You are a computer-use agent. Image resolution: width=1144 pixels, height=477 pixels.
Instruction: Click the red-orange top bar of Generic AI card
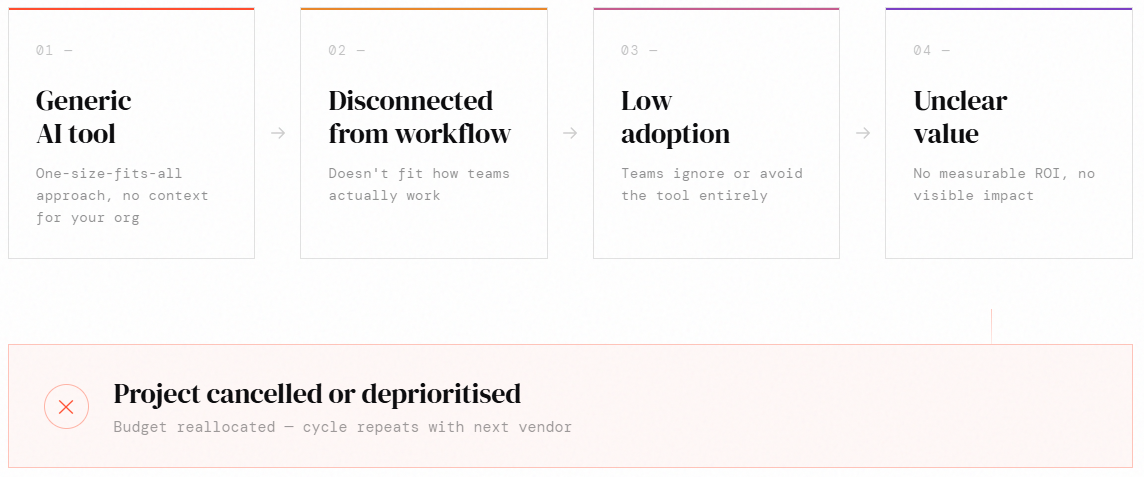click(x=131, y=9)
